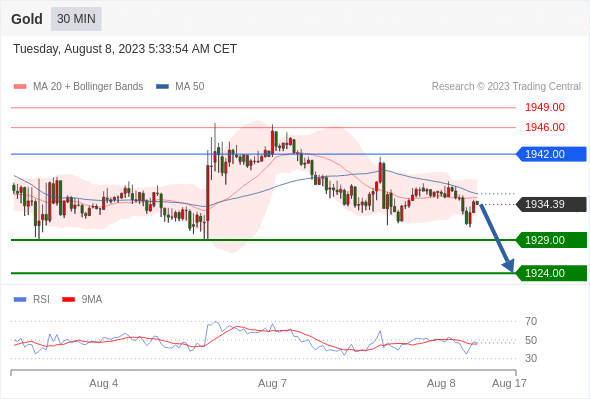Screen dimensions: 590x400
Task: Click the 9MA legend swatch
Action: [68, 300]
